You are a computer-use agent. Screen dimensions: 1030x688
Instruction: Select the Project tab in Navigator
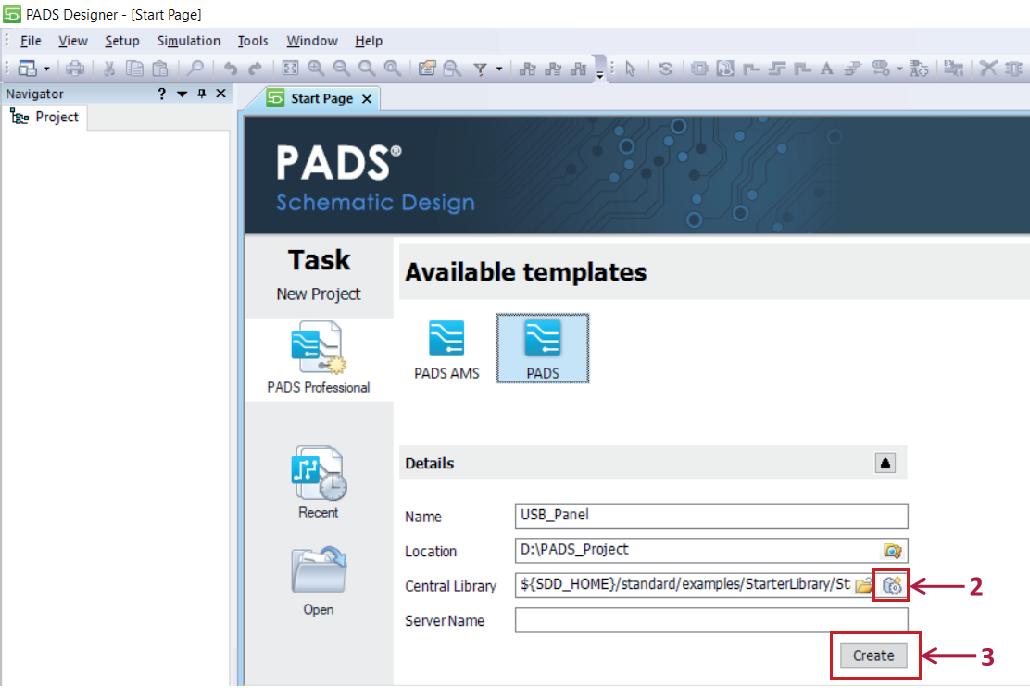pos(45,117)
